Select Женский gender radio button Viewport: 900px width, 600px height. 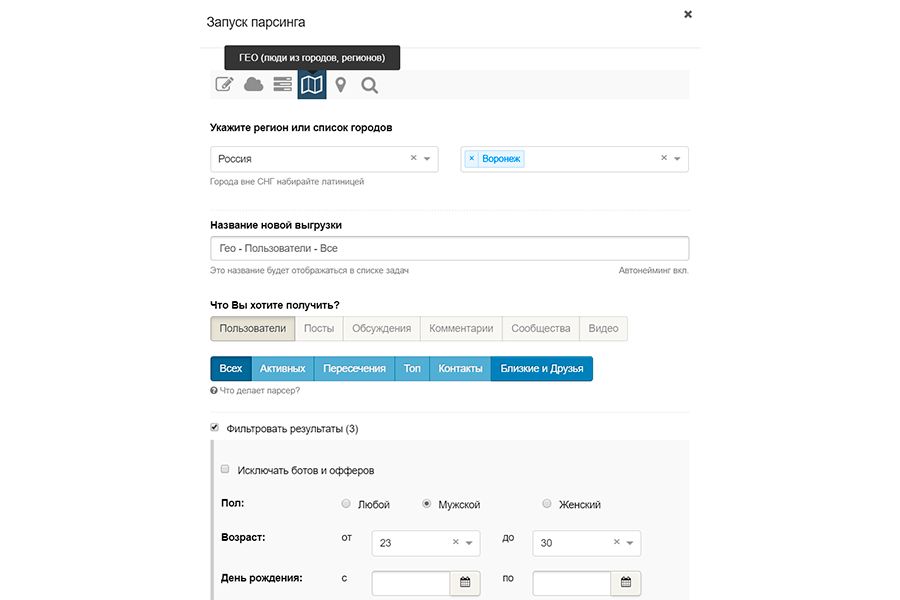coord(546,504)
